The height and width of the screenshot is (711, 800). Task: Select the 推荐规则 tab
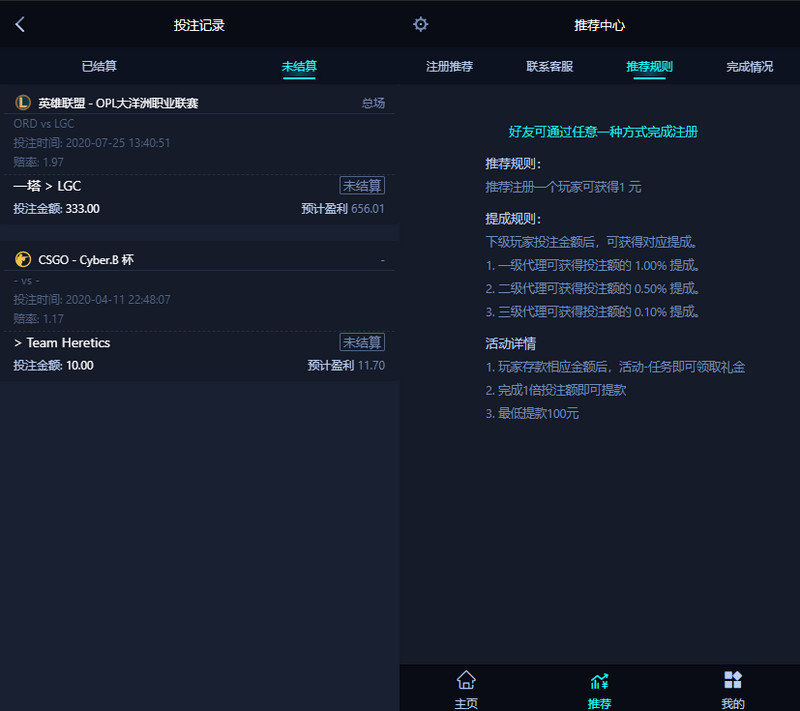pyautogui.click(x=649, y=66)
